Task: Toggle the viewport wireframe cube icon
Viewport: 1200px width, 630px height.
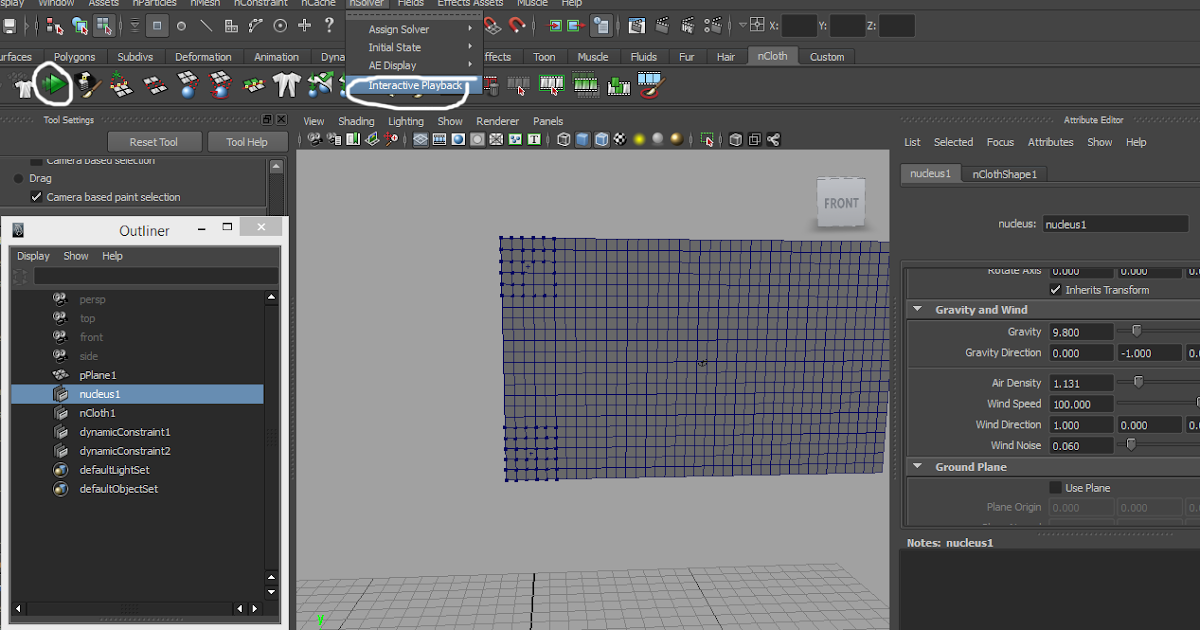Action: pos(564,140)
